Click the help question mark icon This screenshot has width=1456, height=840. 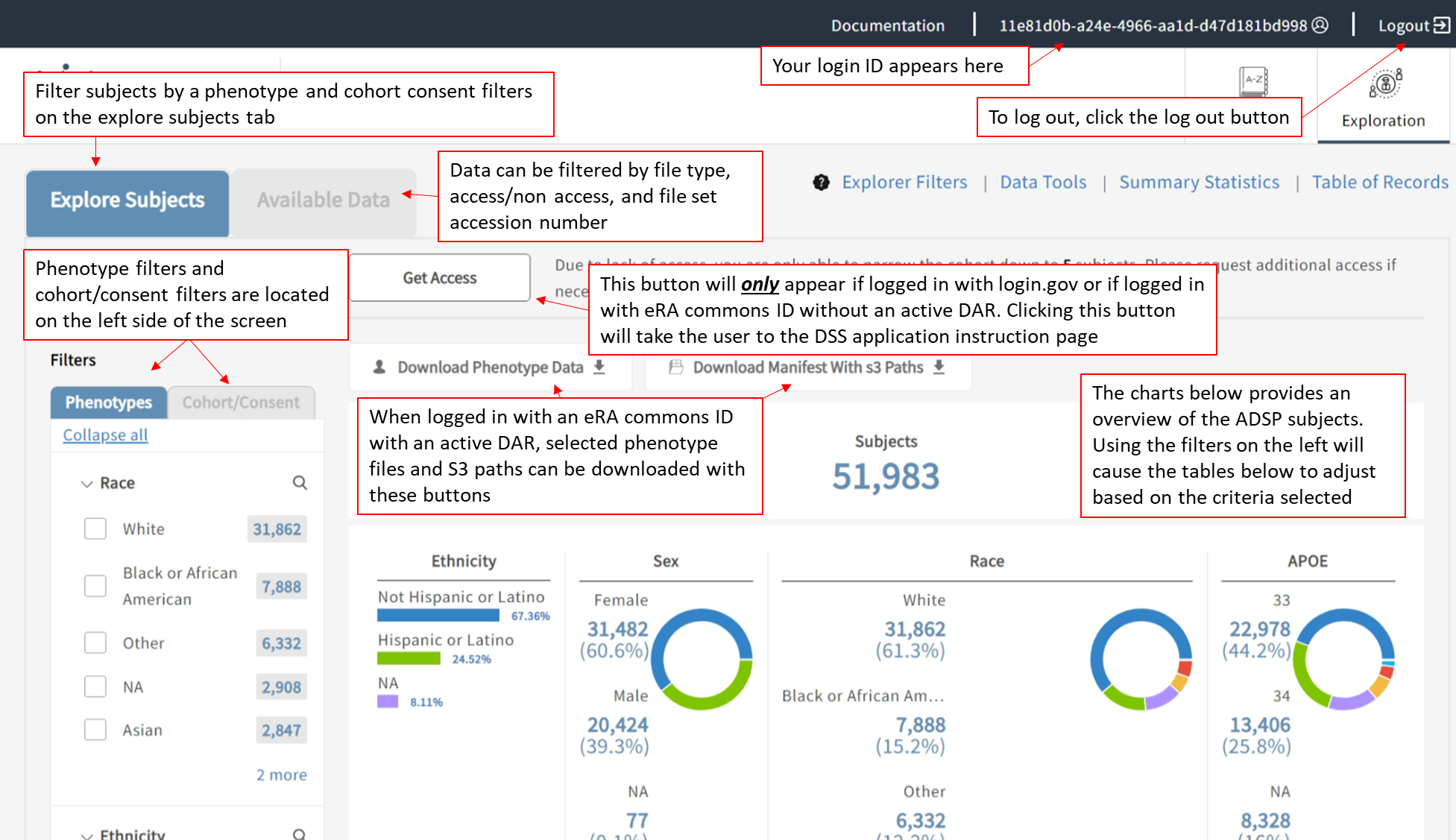(x=821, y=183)
